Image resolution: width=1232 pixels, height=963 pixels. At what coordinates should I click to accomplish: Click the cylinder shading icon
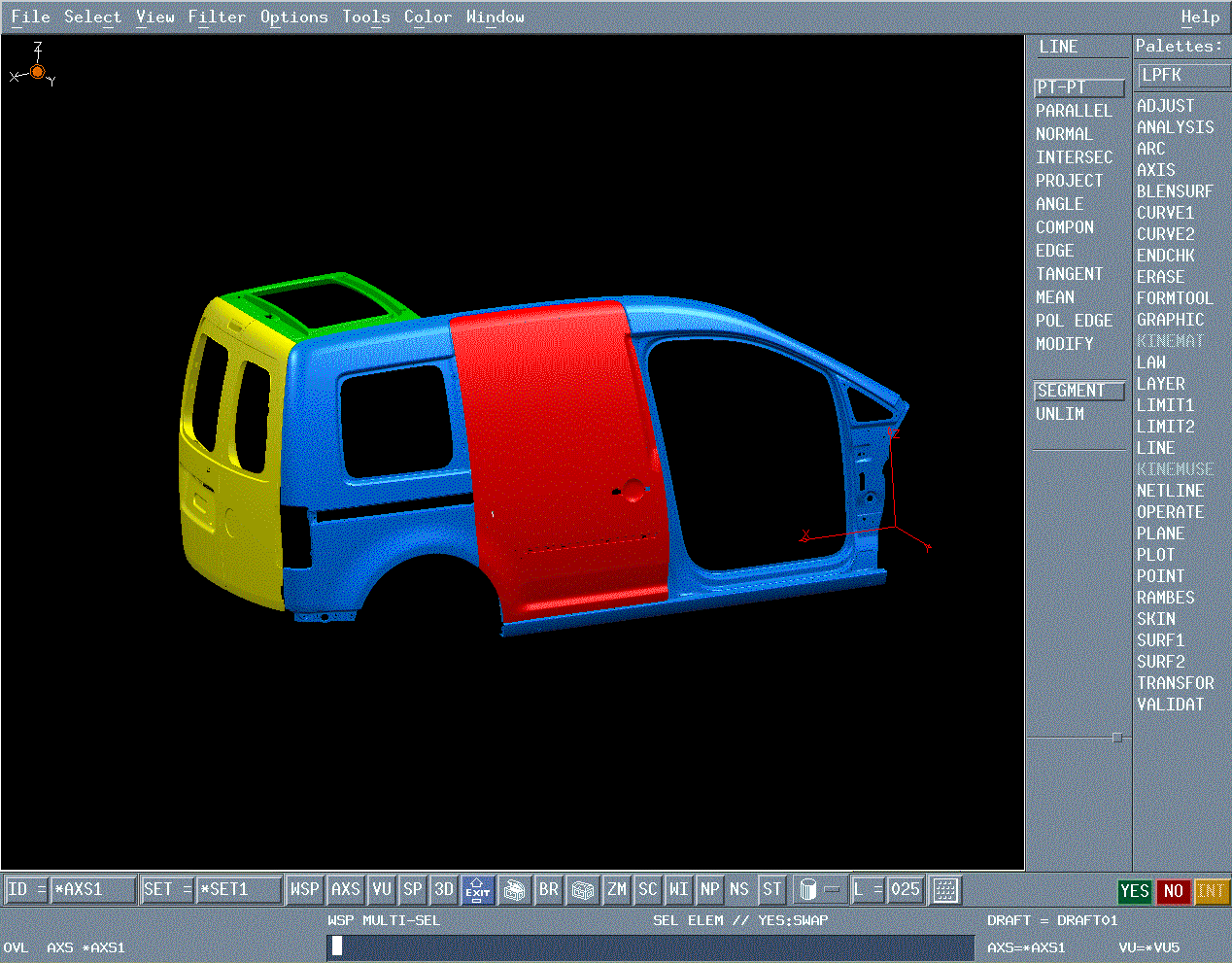[808, 889]
